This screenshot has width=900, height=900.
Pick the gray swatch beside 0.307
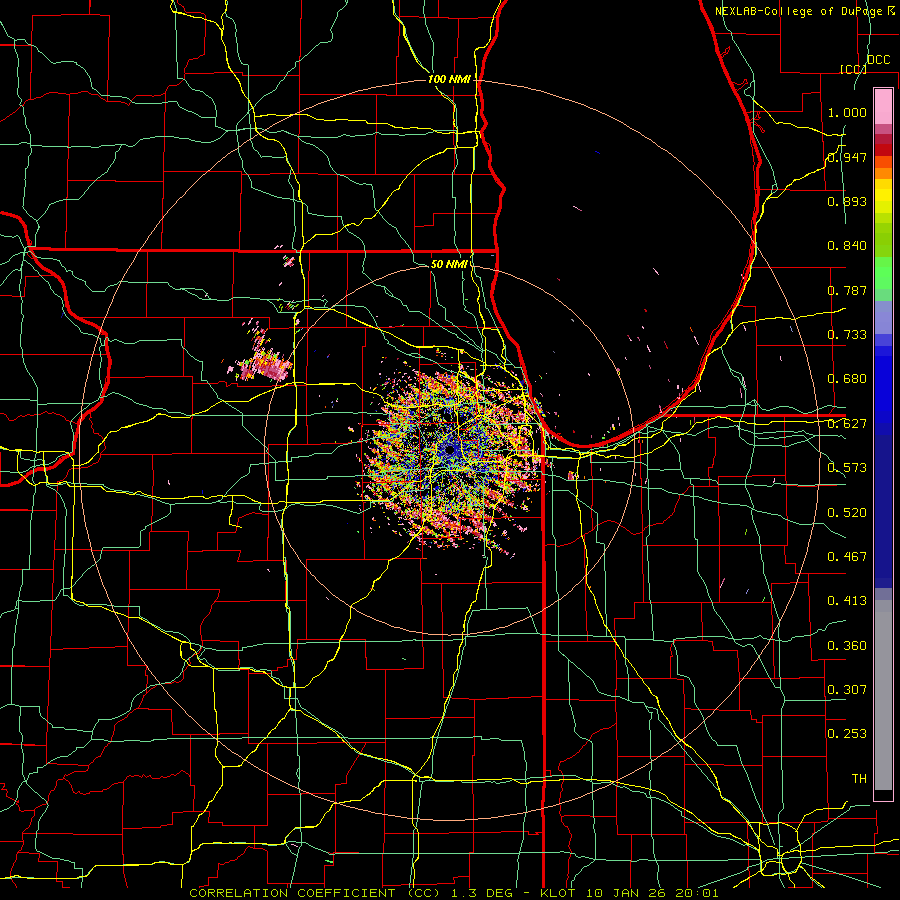(883, 695)
